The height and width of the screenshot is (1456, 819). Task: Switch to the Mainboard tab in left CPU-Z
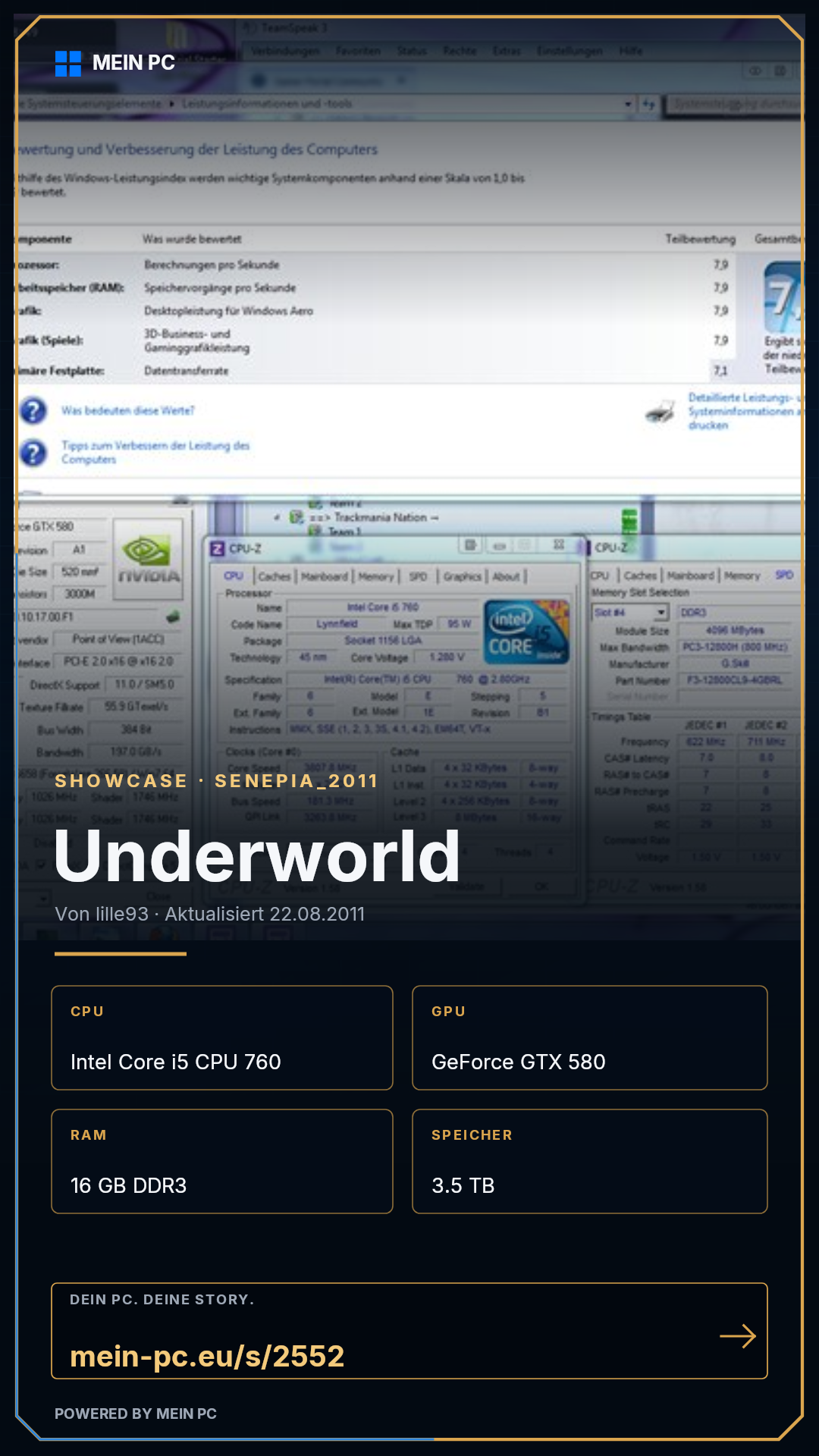pos(325,576)
